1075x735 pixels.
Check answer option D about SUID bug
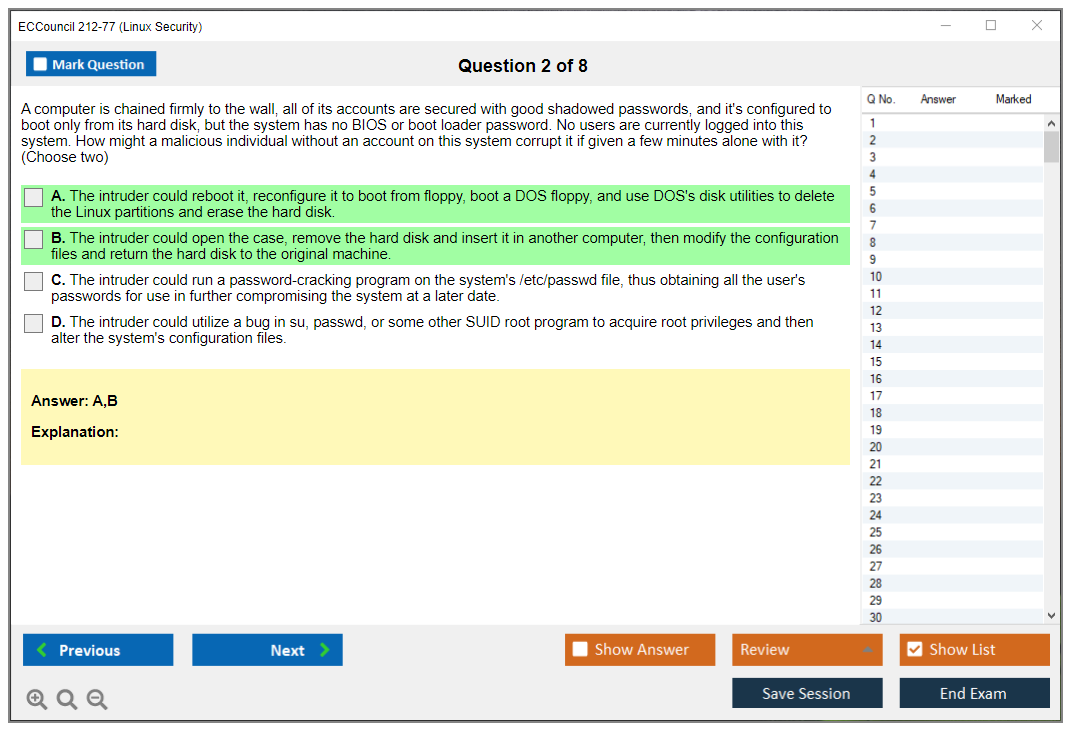[x=34, y=324]
